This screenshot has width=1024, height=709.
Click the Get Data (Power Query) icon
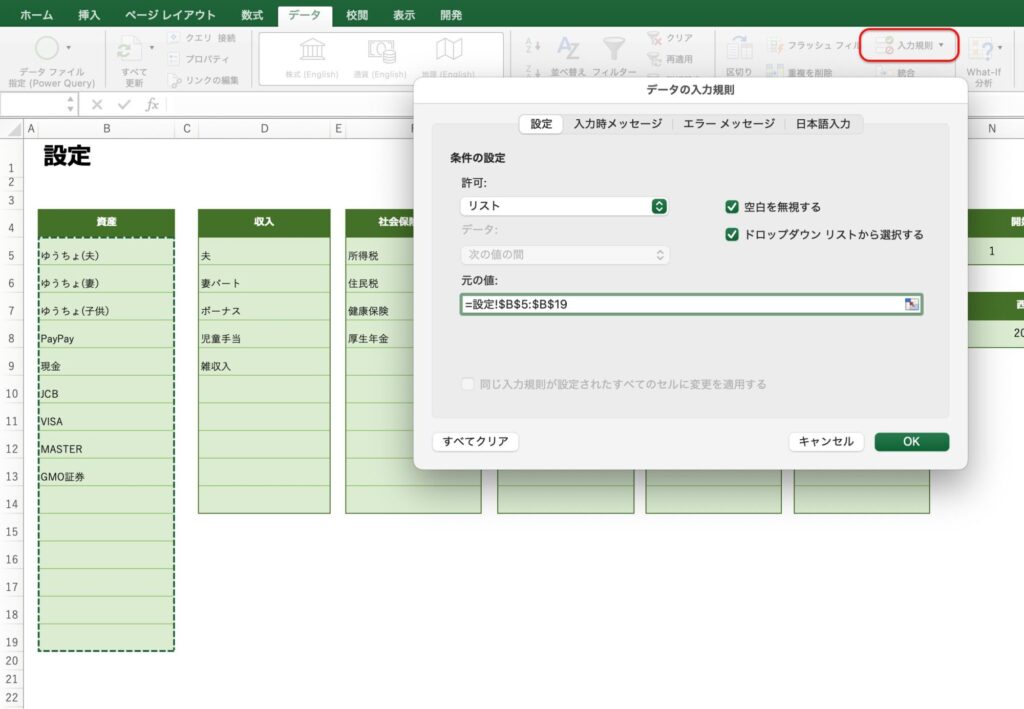[47, 48]
